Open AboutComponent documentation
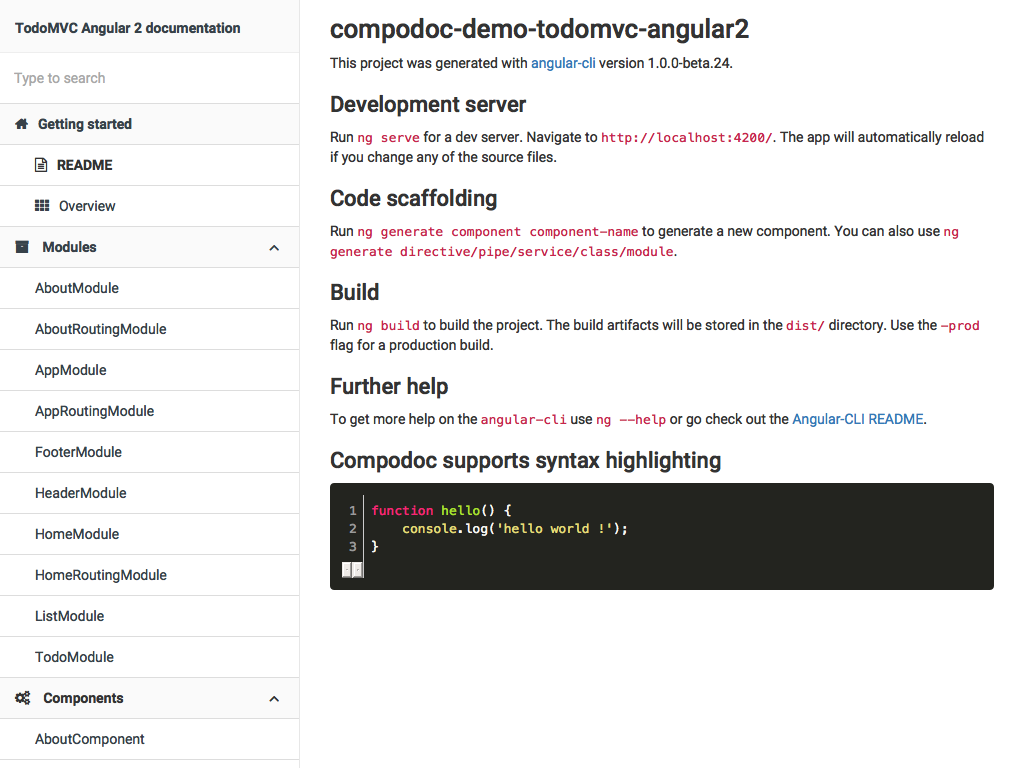This screenshot has width=1024, height=768. 150,739
